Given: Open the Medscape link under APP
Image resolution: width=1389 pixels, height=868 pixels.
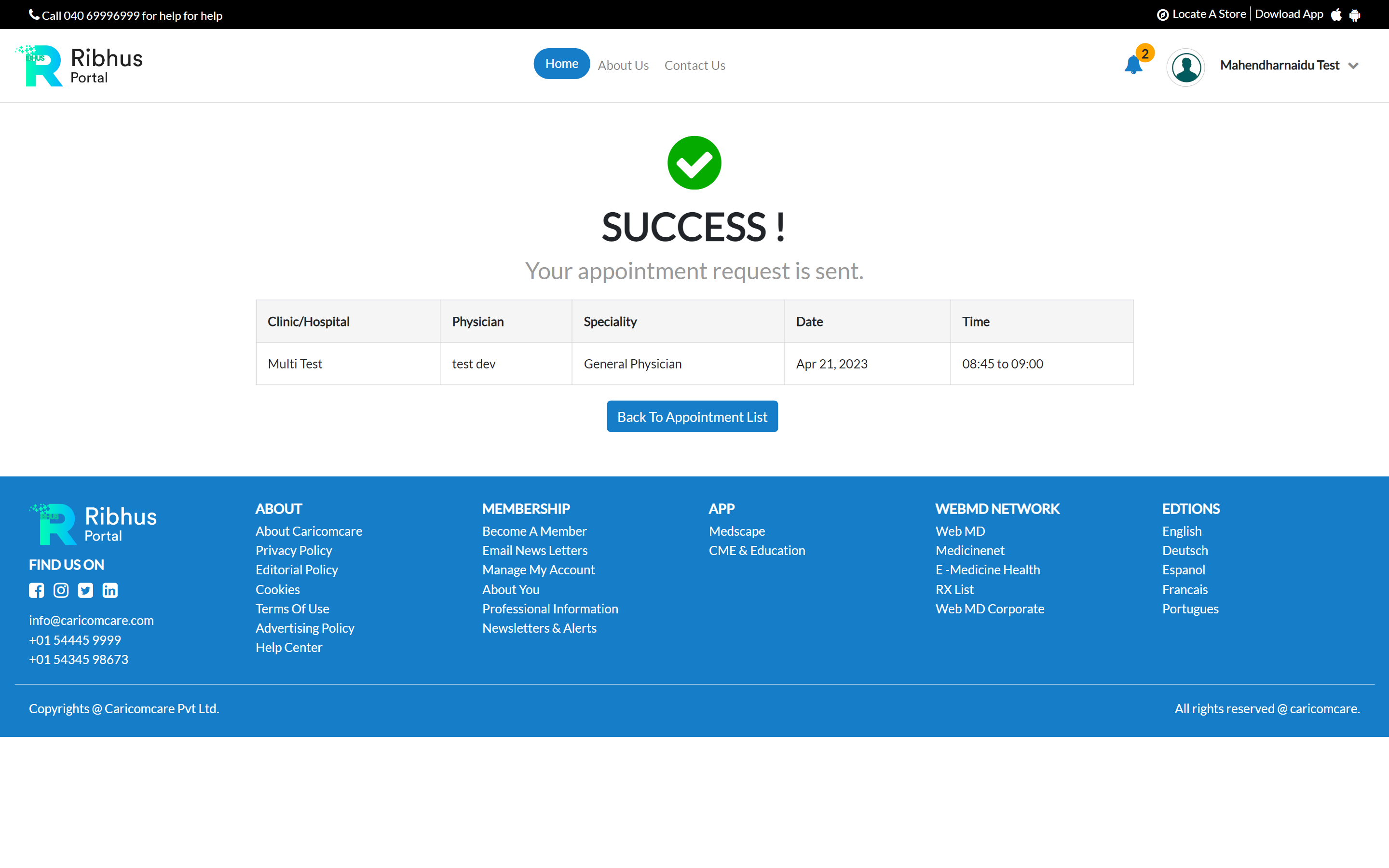Looking at the screenshot, I should [x=737, y=531].
